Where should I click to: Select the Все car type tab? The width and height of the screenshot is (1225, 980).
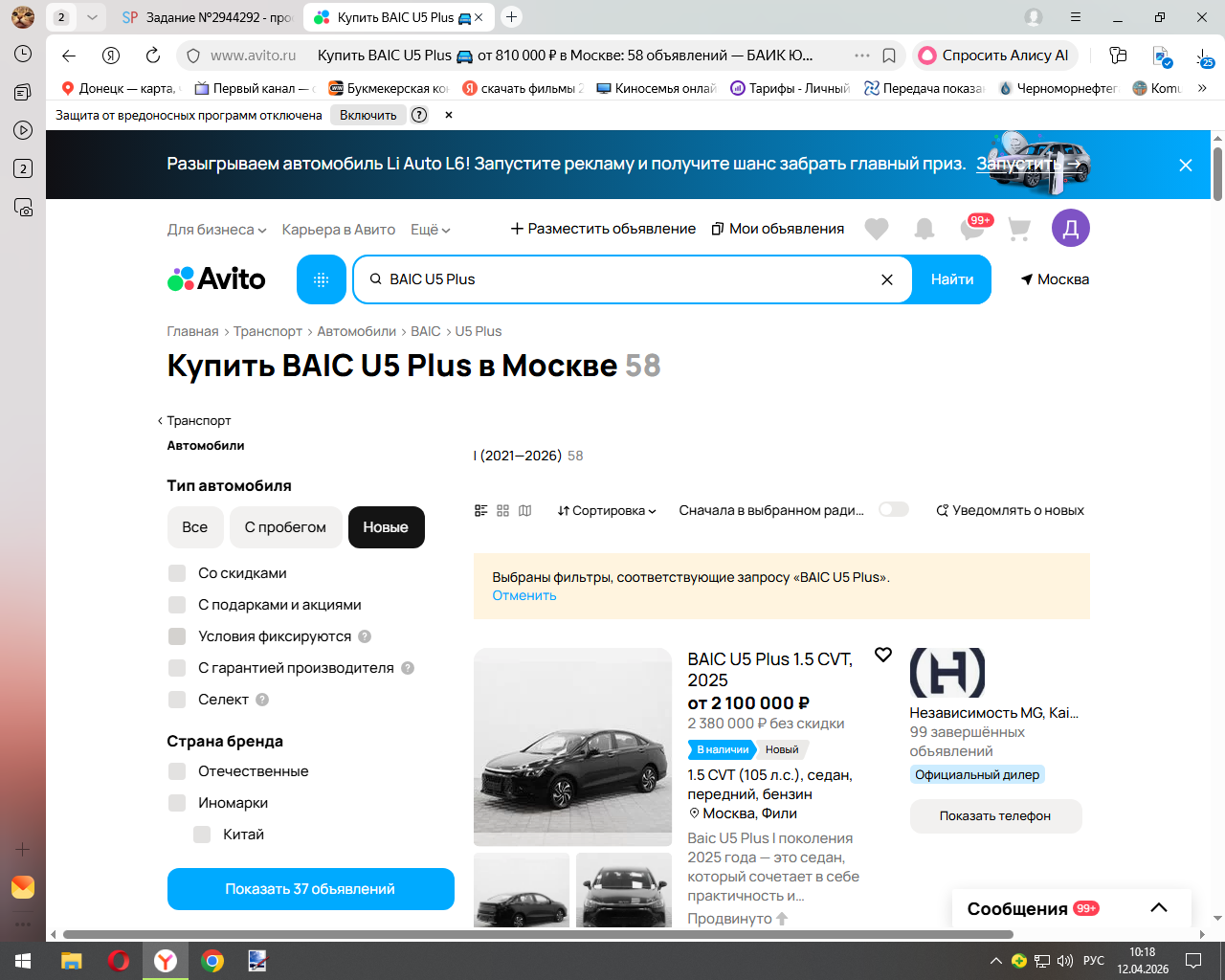[195, 527]
